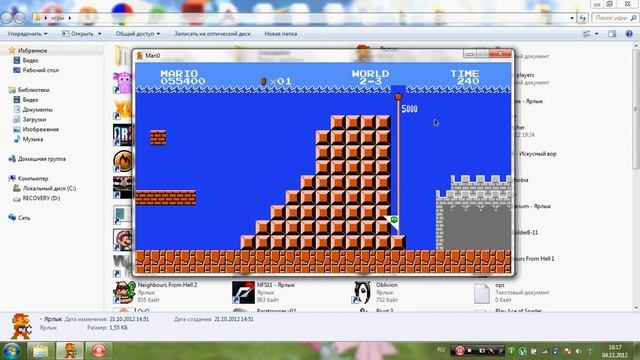Open the address bar history dropdown arrow
Viewport: 640px width, 360px height.
coord(572,18)
